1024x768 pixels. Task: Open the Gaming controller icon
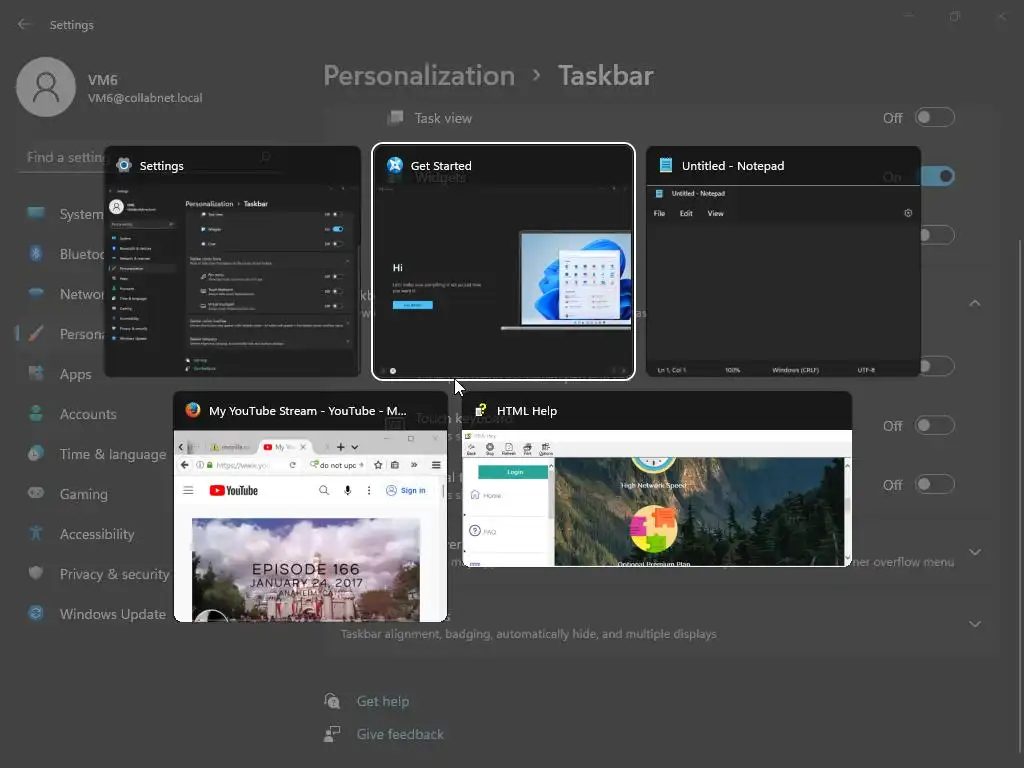pos(36,493)
